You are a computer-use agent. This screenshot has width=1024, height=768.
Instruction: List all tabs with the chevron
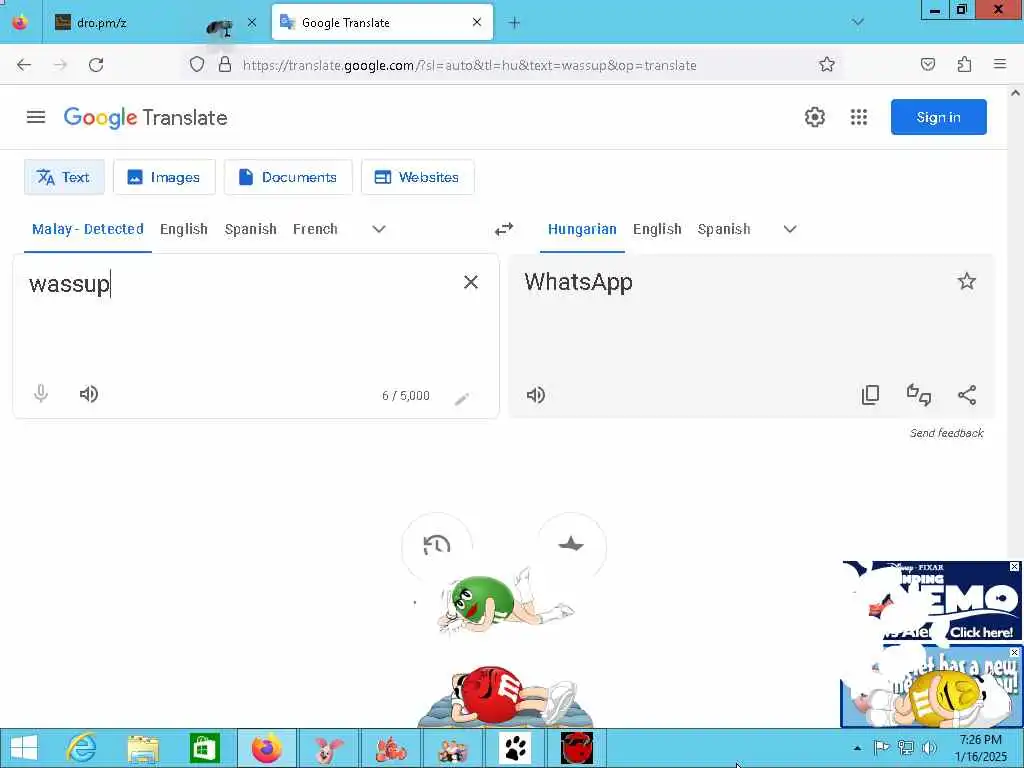858,22
